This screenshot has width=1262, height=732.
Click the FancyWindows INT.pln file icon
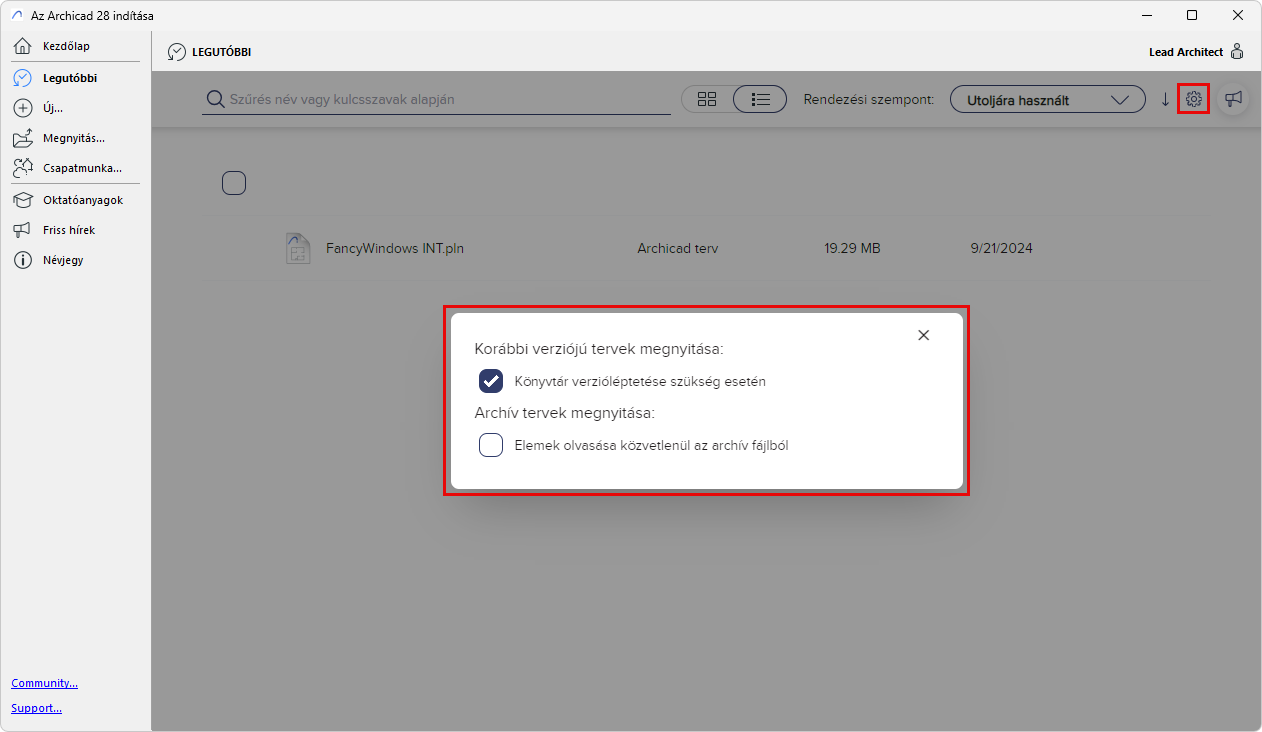pyautogui.click(x=298, y=248)
